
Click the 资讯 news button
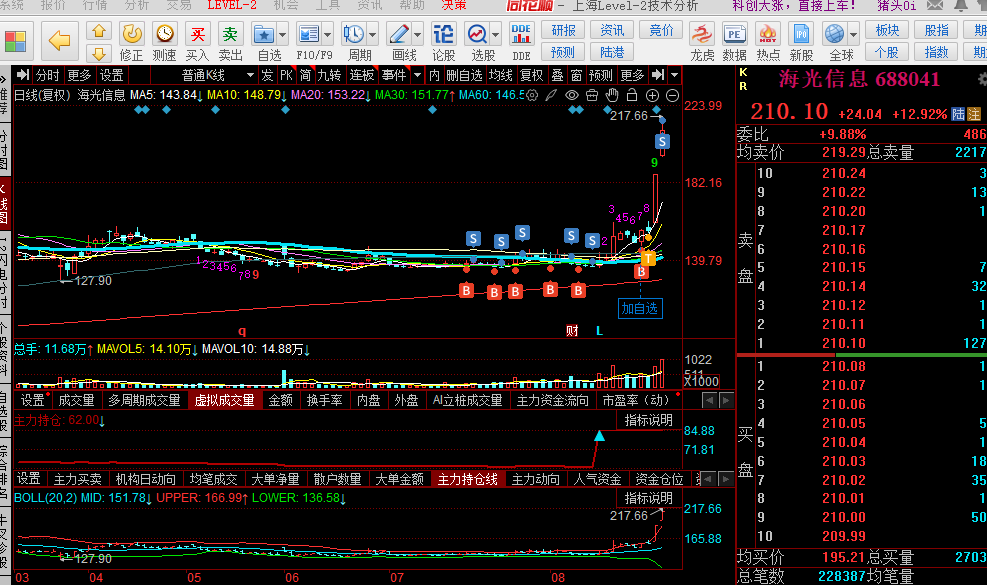(x=612, y=30)
